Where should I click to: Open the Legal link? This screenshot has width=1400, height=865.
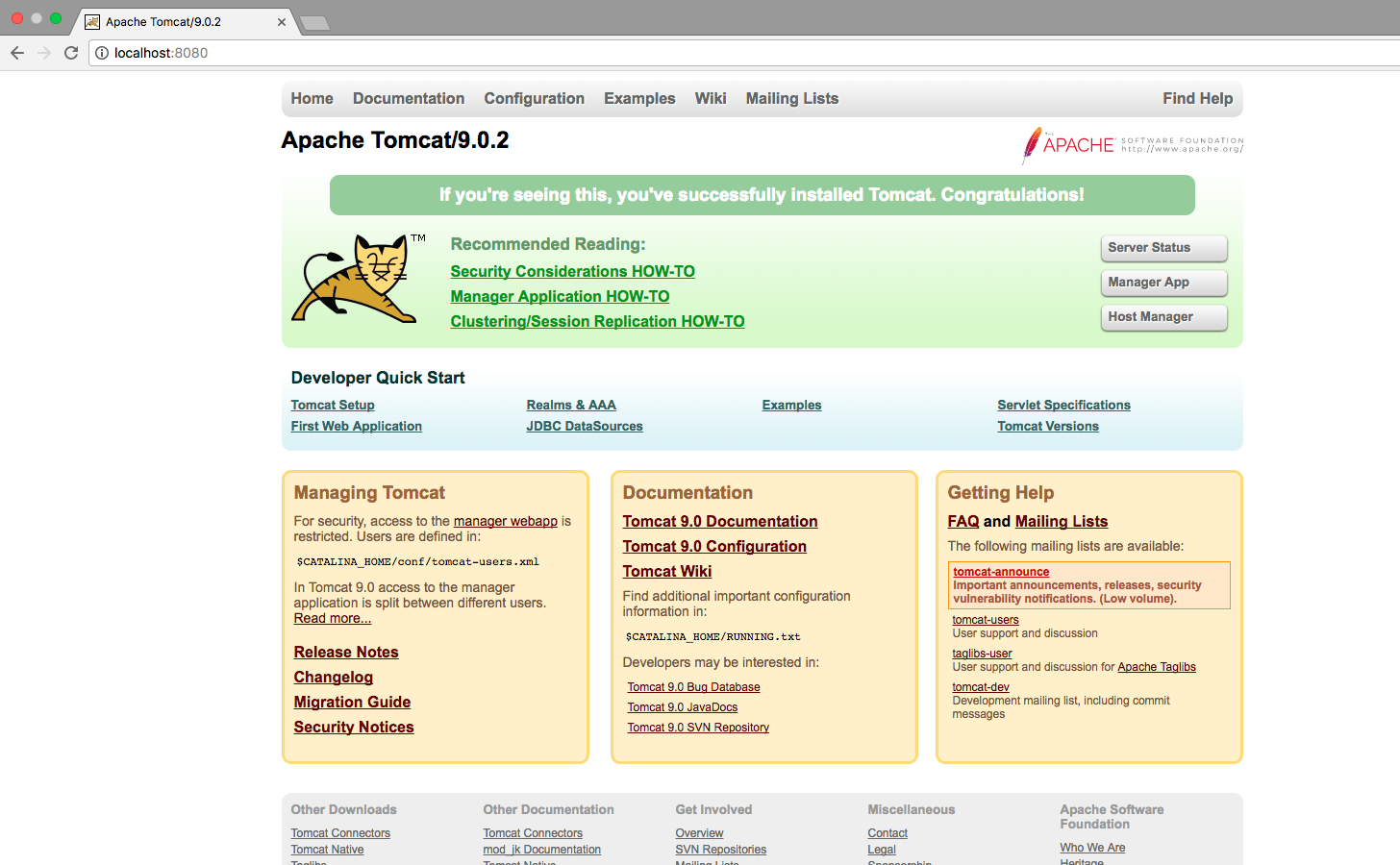coord(882,850)
